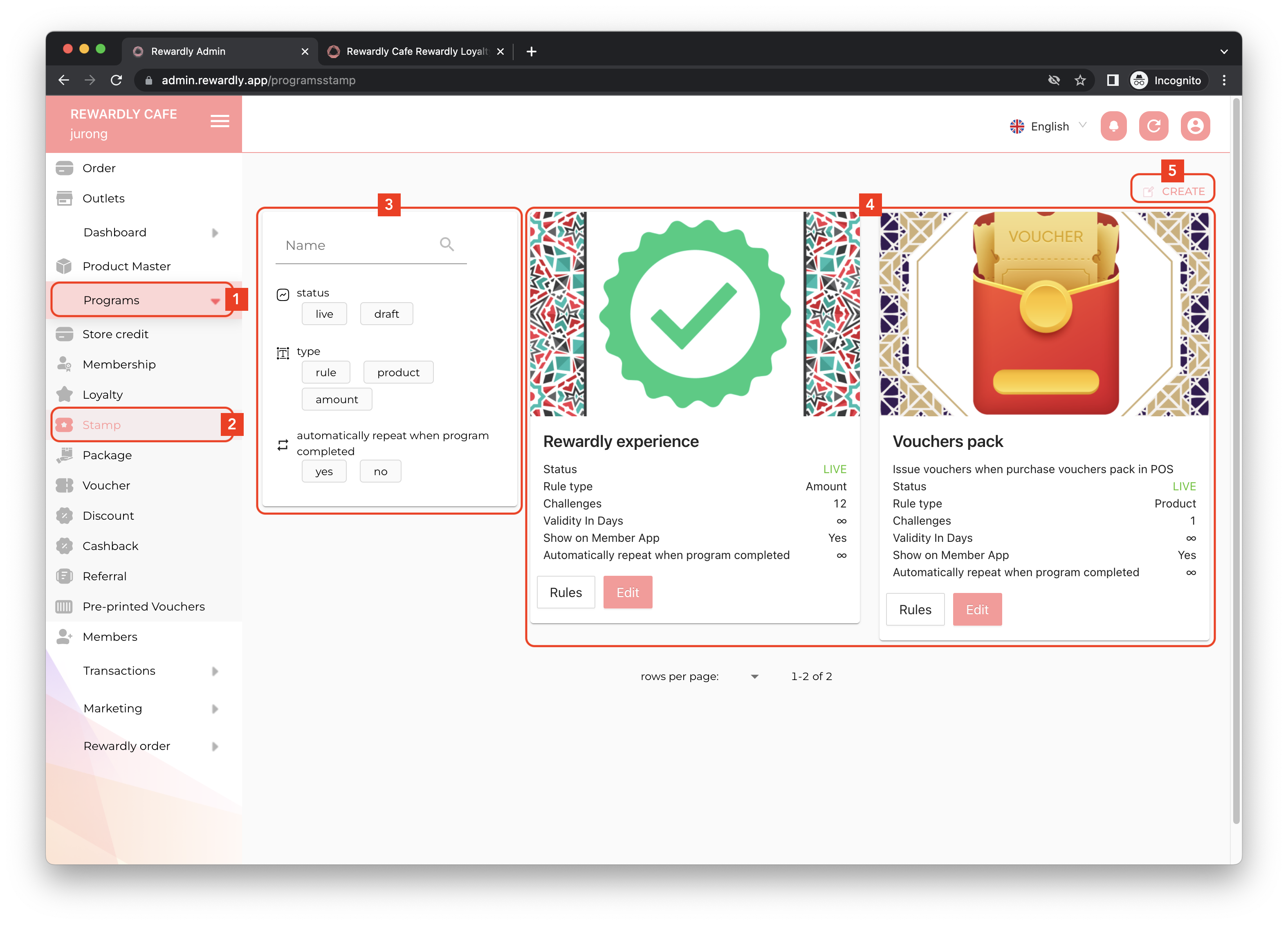
Task: Open Rules for Rewardly experience
Action: [x=565, y=592]
